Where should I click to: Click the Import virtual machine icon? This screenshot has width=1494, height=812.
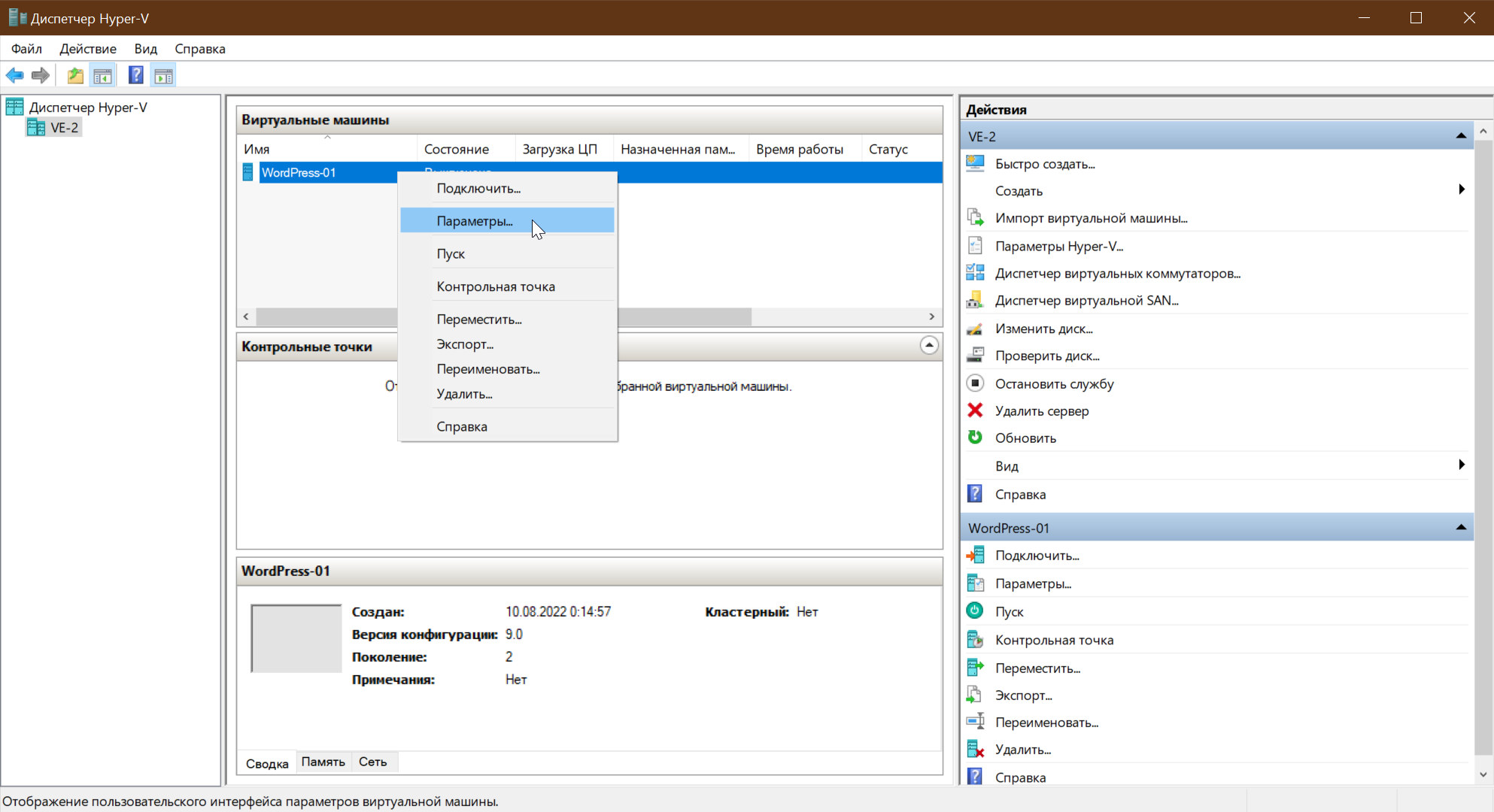click(975, 218)
